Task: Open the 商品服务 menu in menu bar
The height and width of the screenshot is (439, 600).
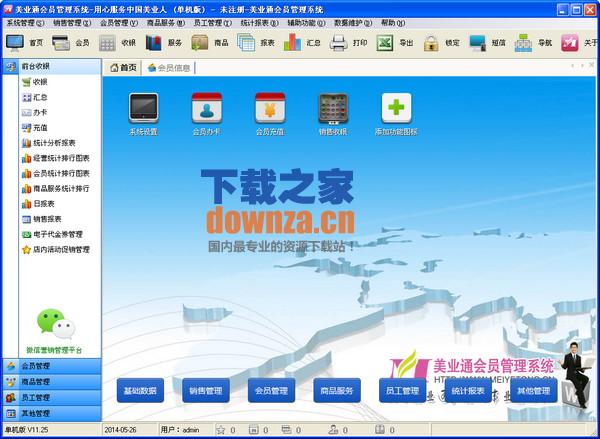Action: [166, 23]
